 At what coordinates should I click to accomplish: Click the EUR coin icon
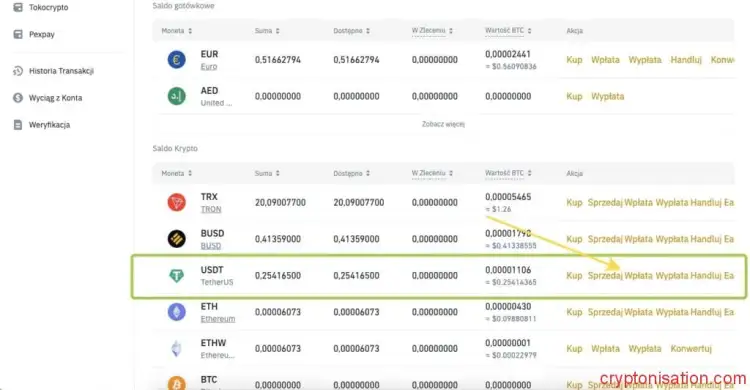click(176, 60)
